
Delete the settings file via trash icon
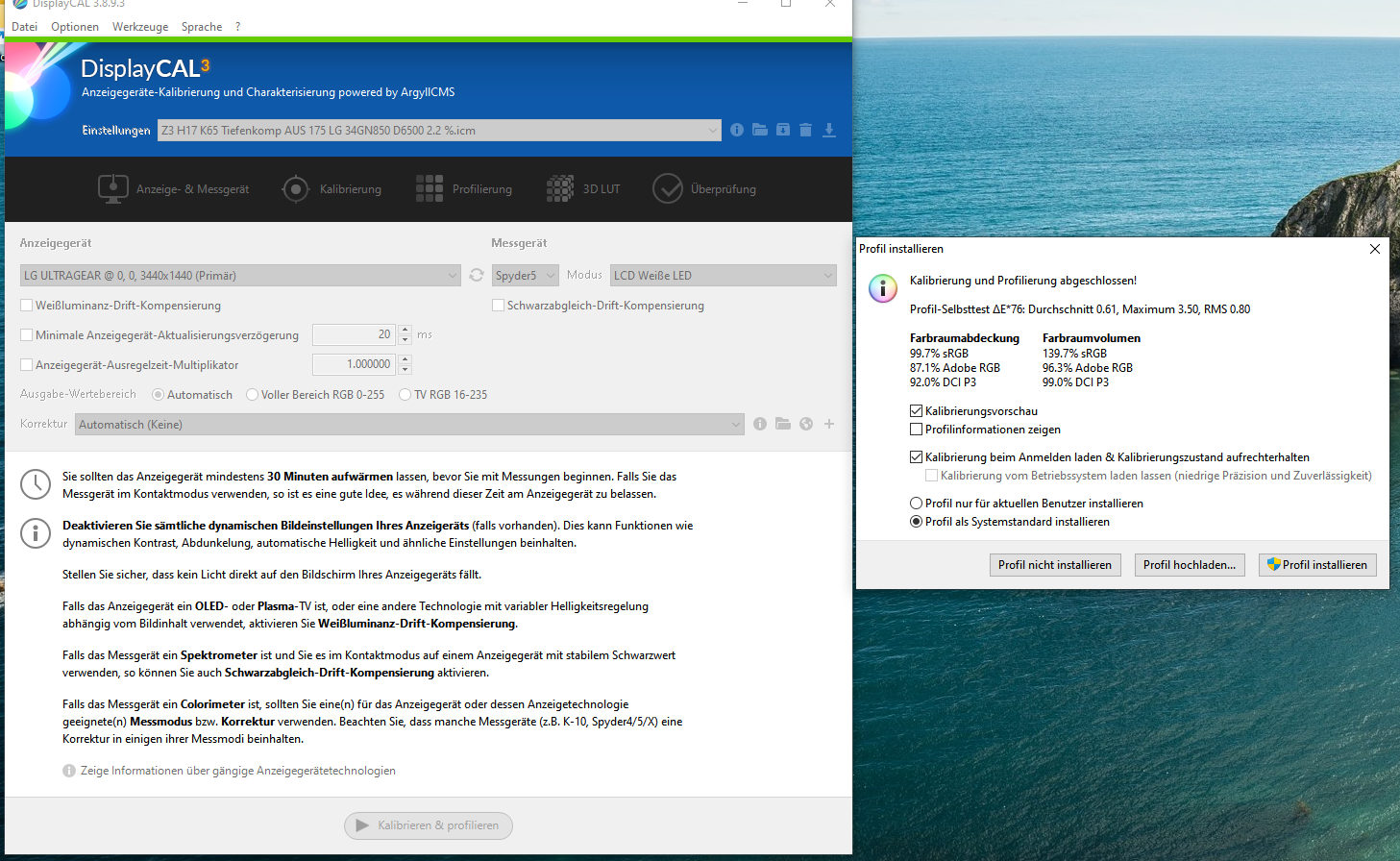pos(805,130)
